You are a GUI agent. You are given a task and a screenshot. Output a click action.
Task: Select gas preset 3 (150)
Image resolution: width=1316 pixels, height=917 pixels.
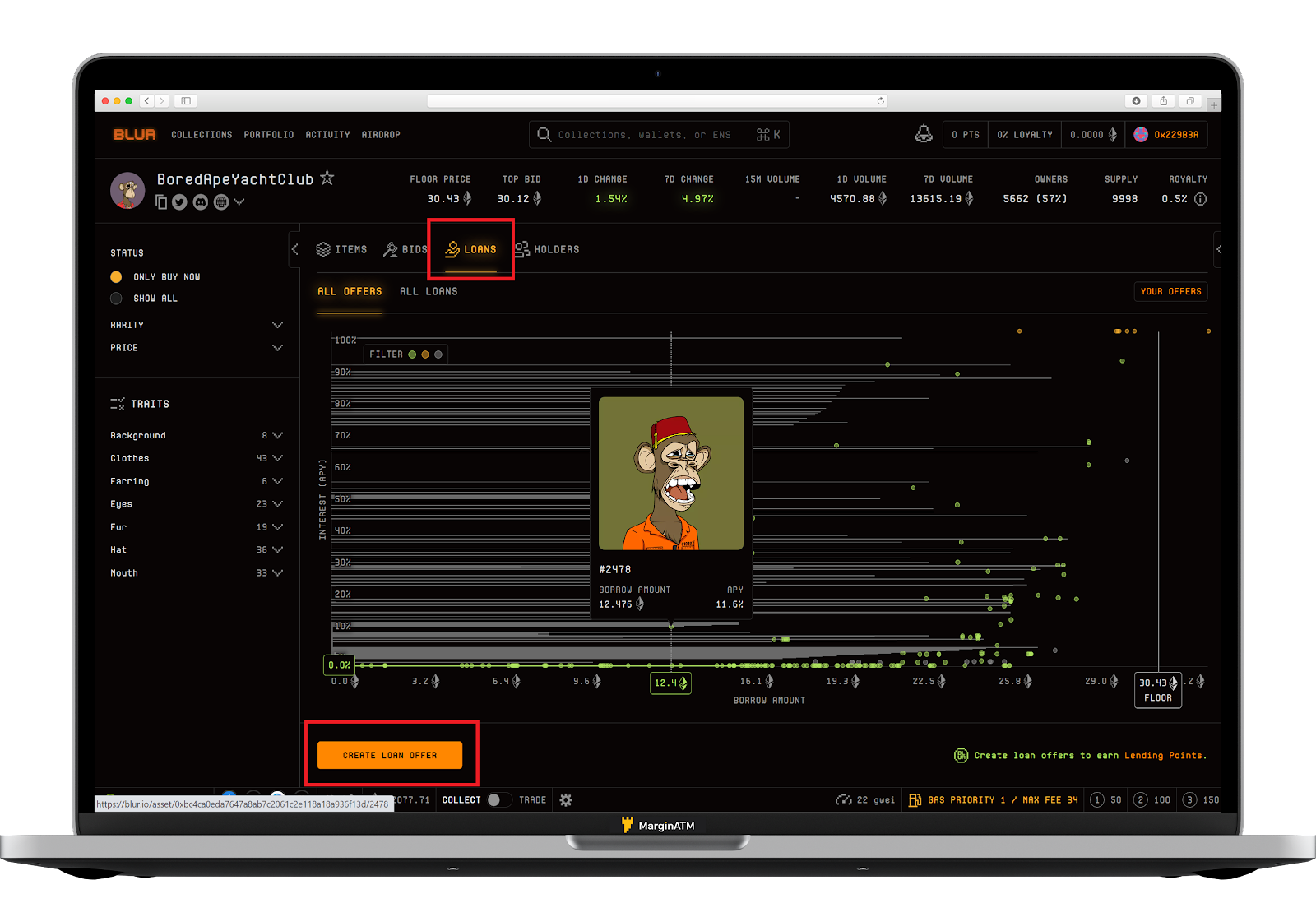pos(1201,800)
